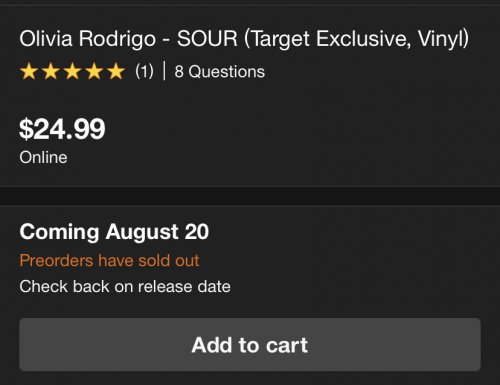Click the $24.99 price

point(62,129)
